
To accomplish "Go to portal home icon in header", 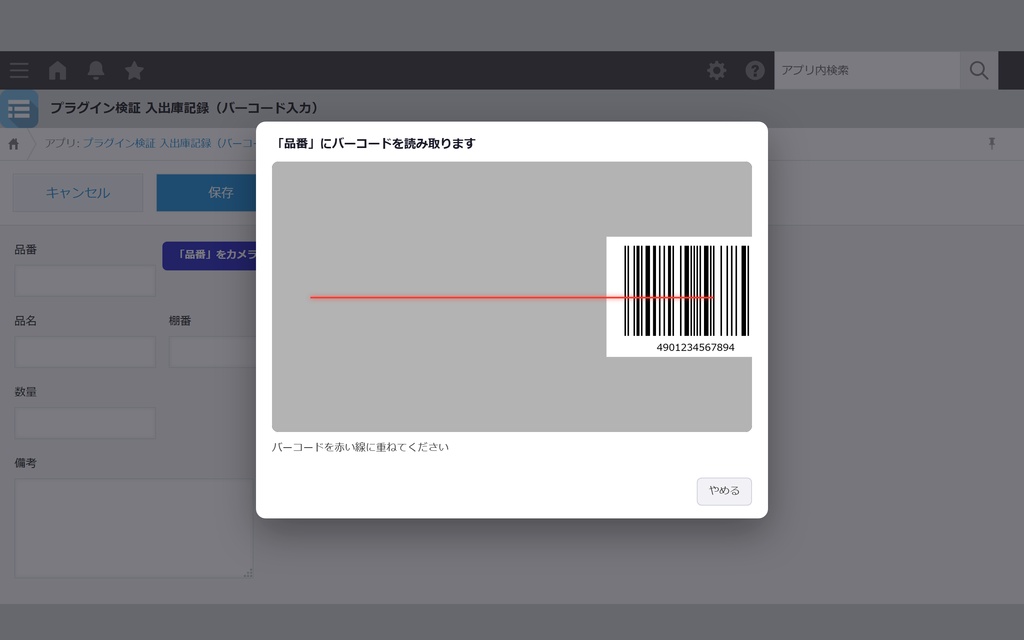I will click(57, 71).
